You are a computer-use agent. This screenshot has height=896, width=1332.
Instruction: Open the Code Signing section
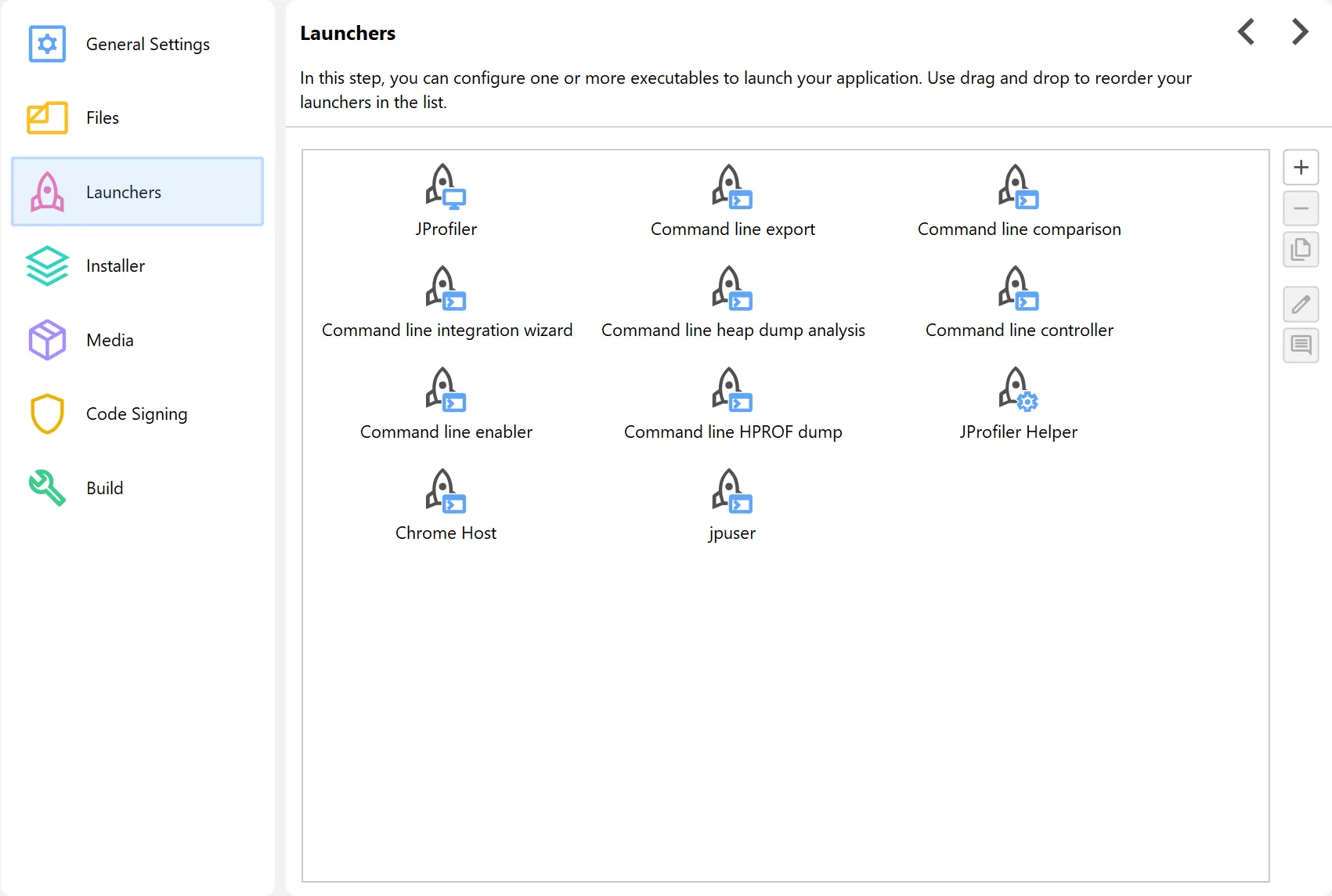coord(137,414)
